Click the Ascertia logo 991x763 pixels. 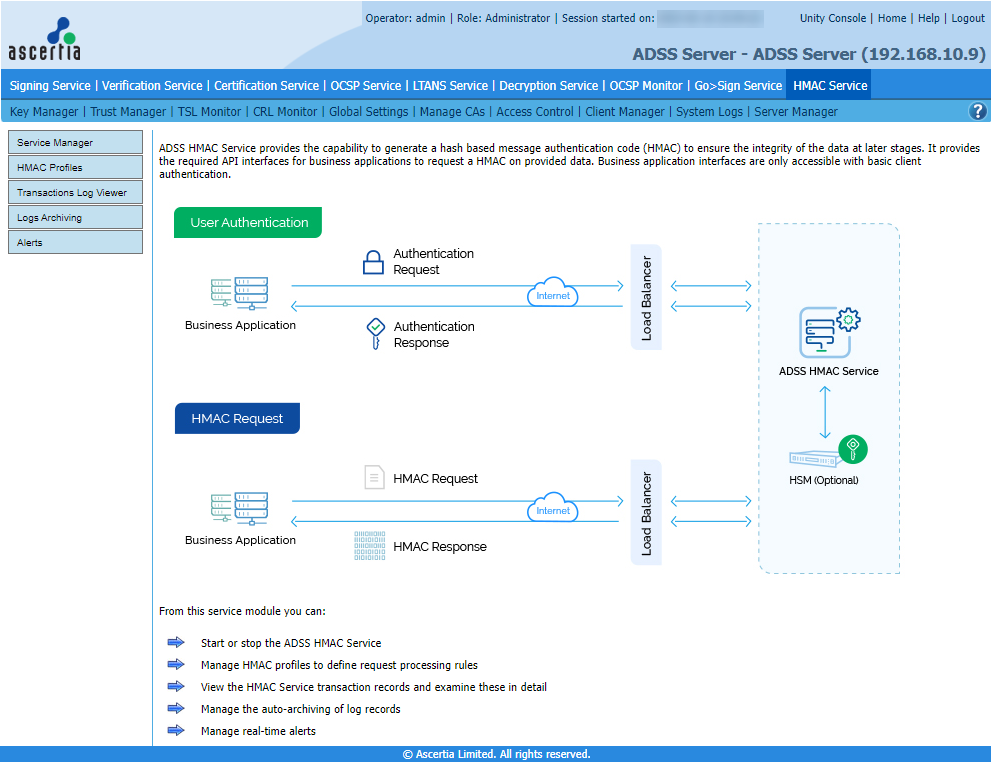point(45,39)
